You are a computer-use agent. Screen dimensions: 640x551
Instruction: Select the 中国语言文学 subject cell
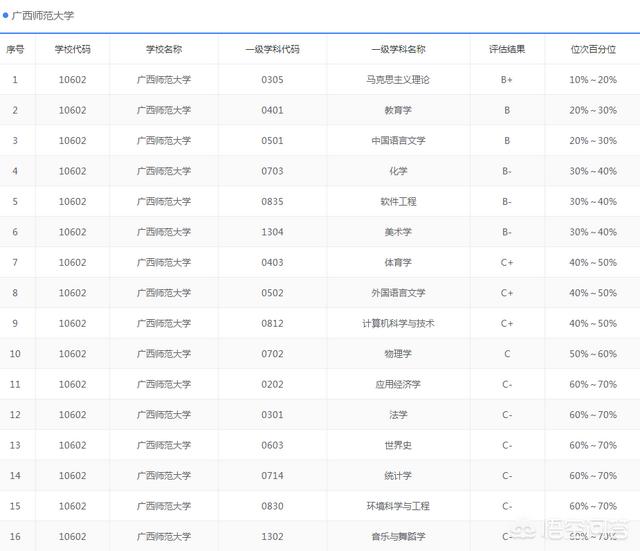tap(398, 141)
